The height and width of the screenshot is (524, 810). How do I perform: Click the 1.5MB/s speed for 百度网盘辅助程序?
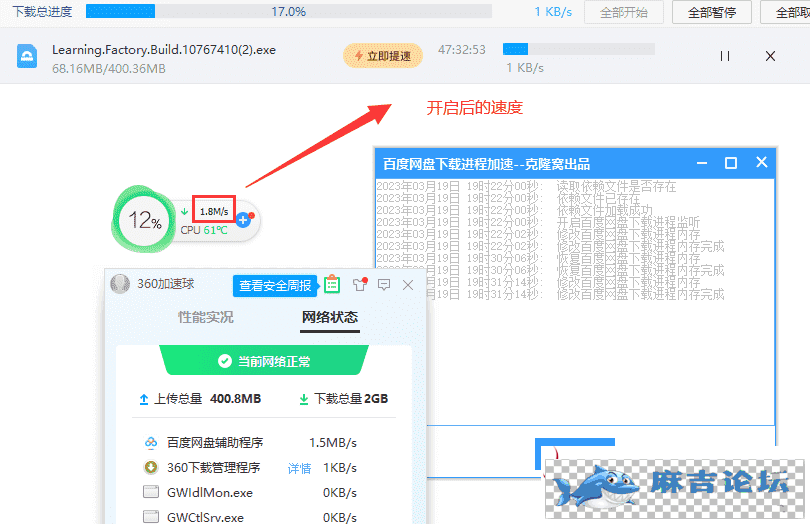click(x=333, y=443)
